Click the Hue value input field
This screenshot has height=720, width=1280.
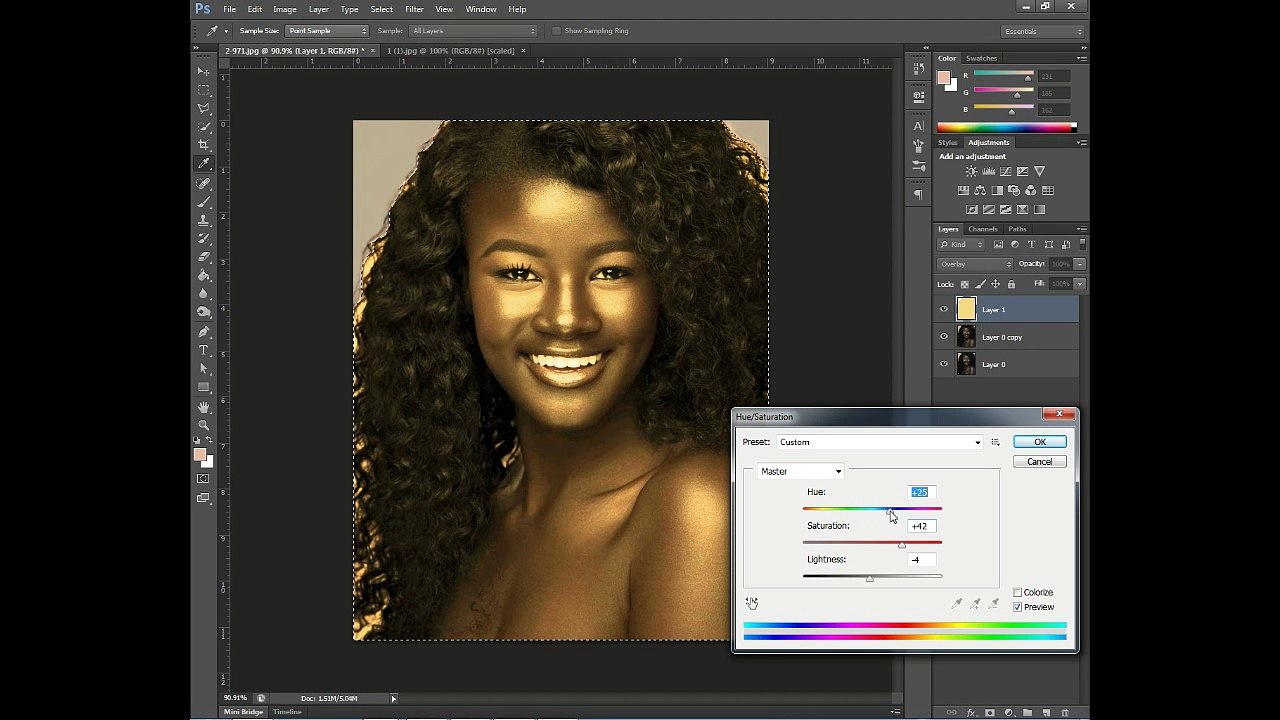click(x=921, y=492)
